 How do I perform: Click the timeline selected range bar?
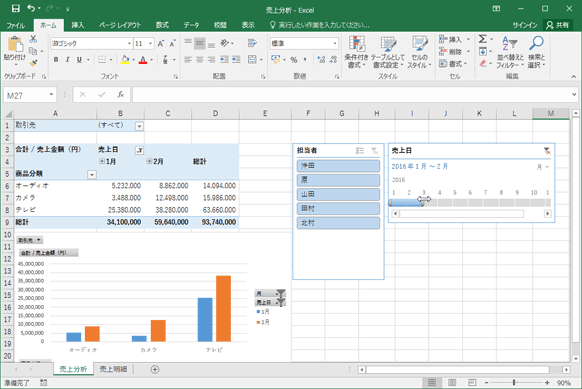[406, 203]
